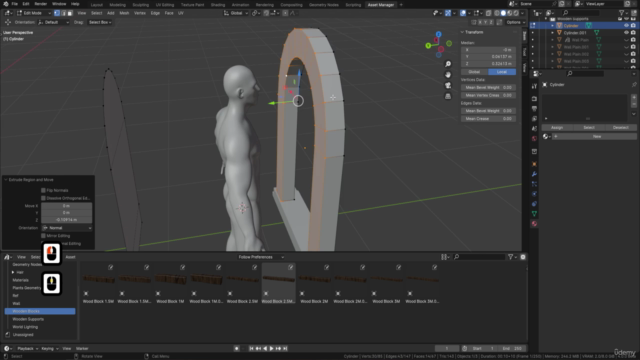Viewport: 640px width, 360px height.
Task: Open the Material properties tab icon
Action: click(x=534, y=224)
